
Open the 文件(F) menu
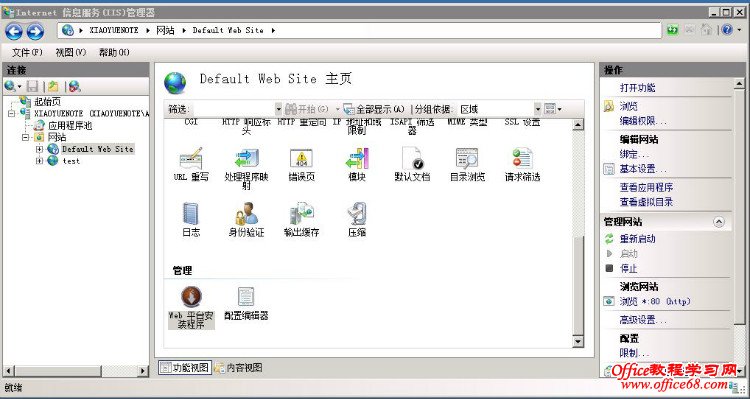point(27,53)
